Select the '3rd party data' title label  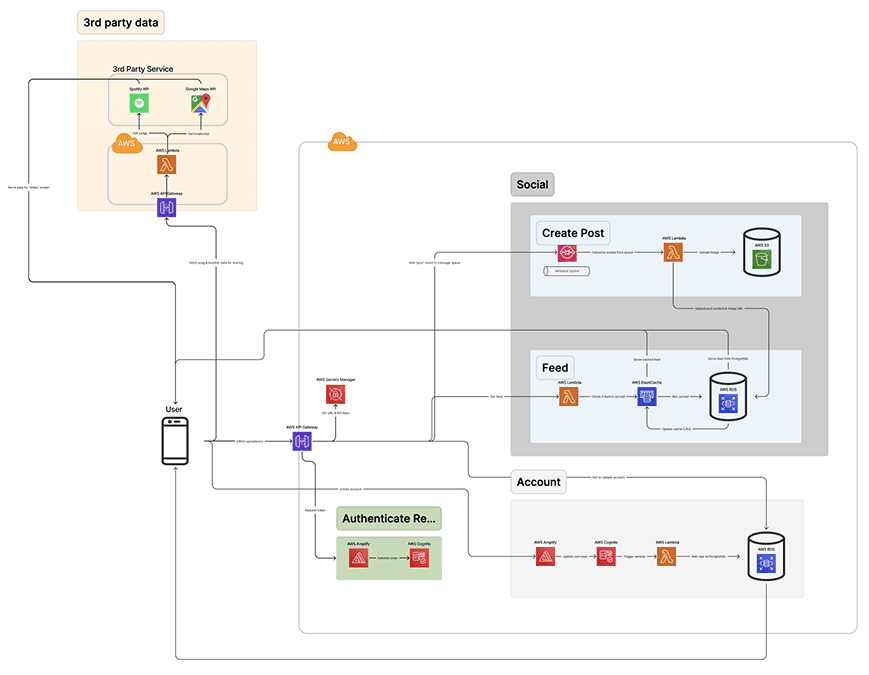[121, 23]
